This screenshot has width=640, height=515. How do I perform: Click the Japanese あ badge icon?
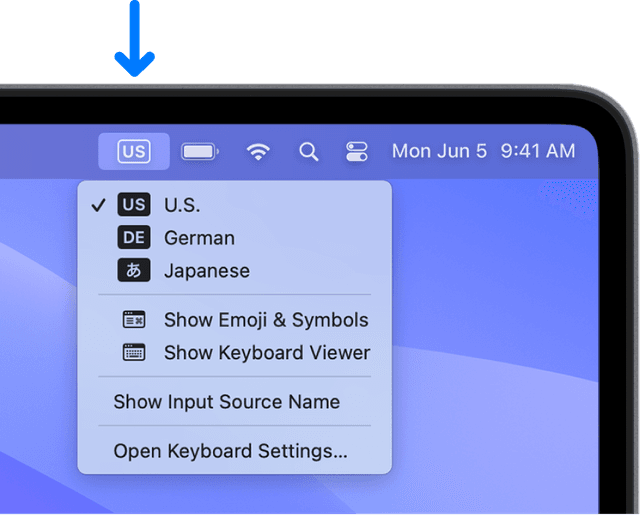tap(134, 271)
